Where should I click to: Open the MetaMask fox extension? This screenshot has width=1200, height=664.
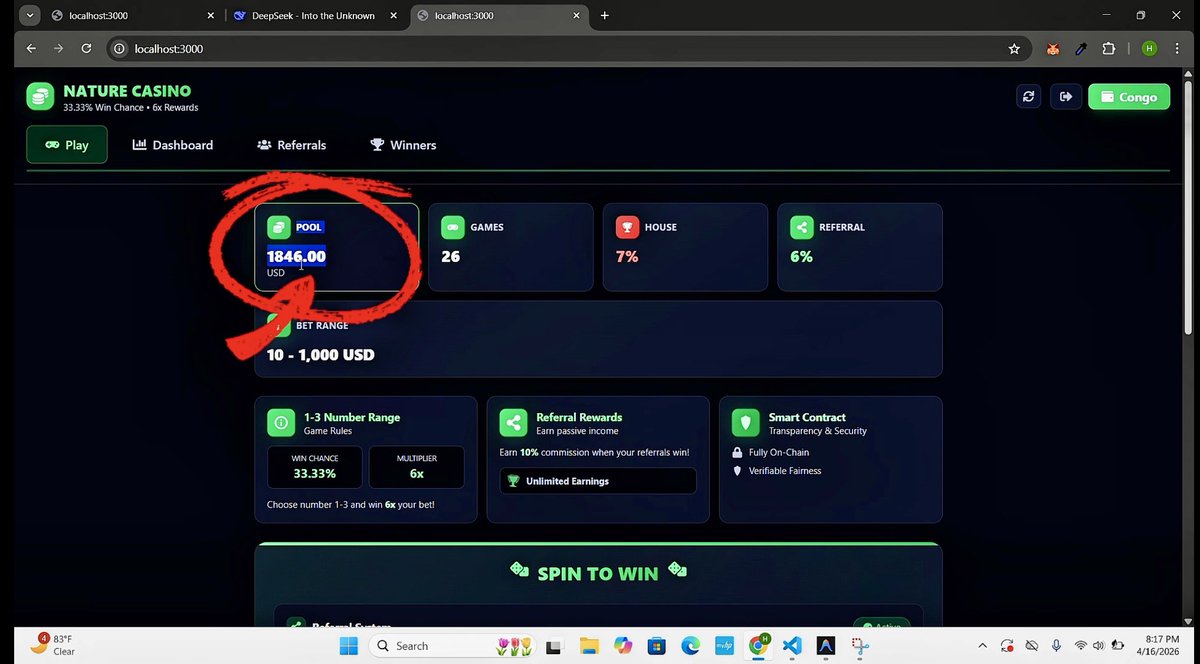pos(1053,48)
